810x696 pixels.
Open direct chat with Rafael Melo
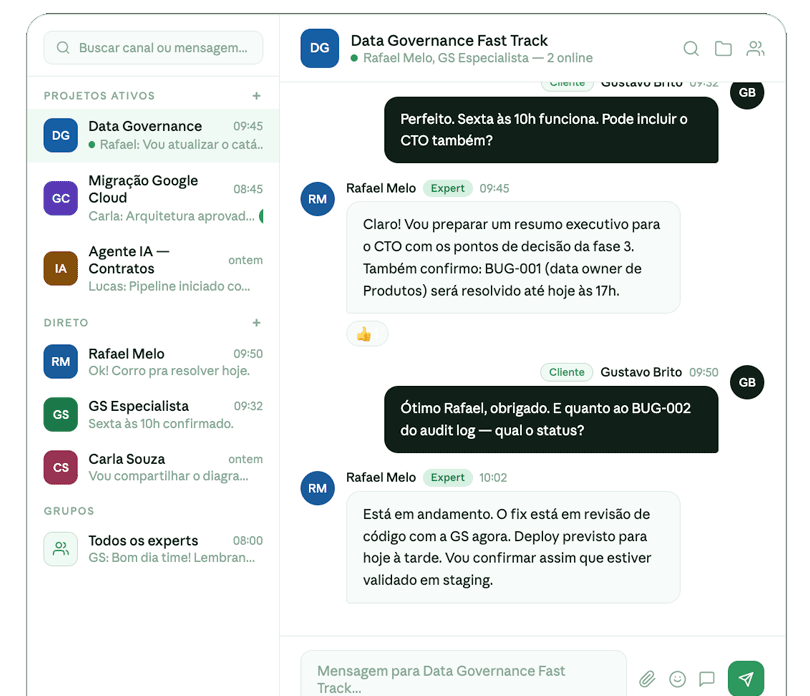point(153,362)
